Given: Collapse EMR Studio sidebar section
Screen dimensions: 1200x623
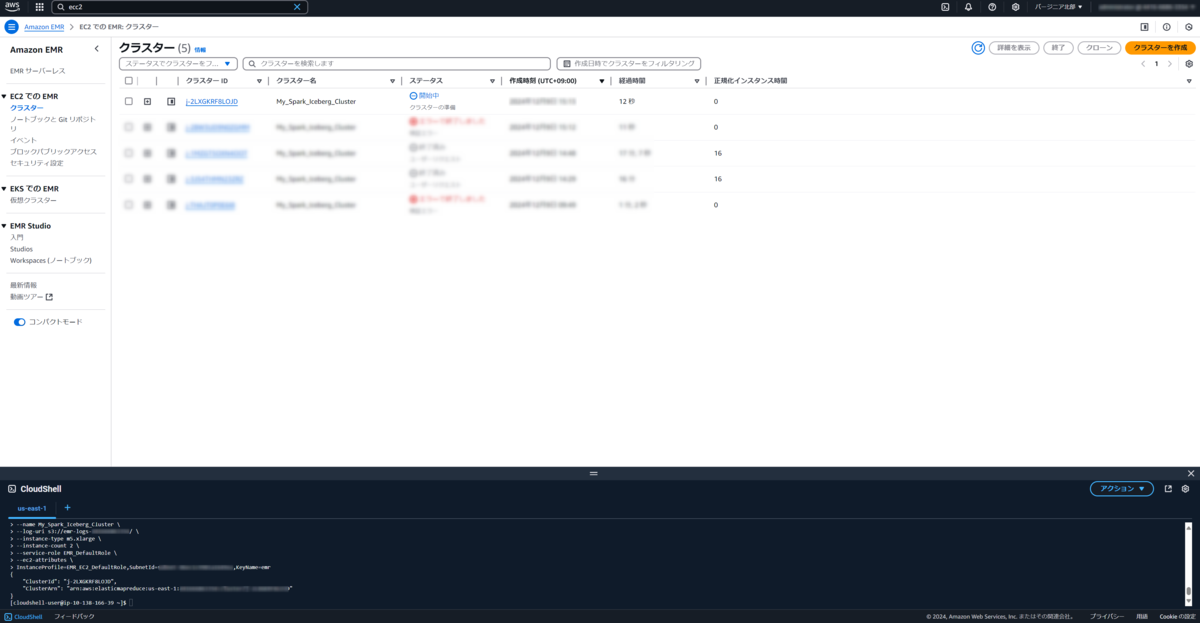Looking at the screenshot, I should [5, 226].
